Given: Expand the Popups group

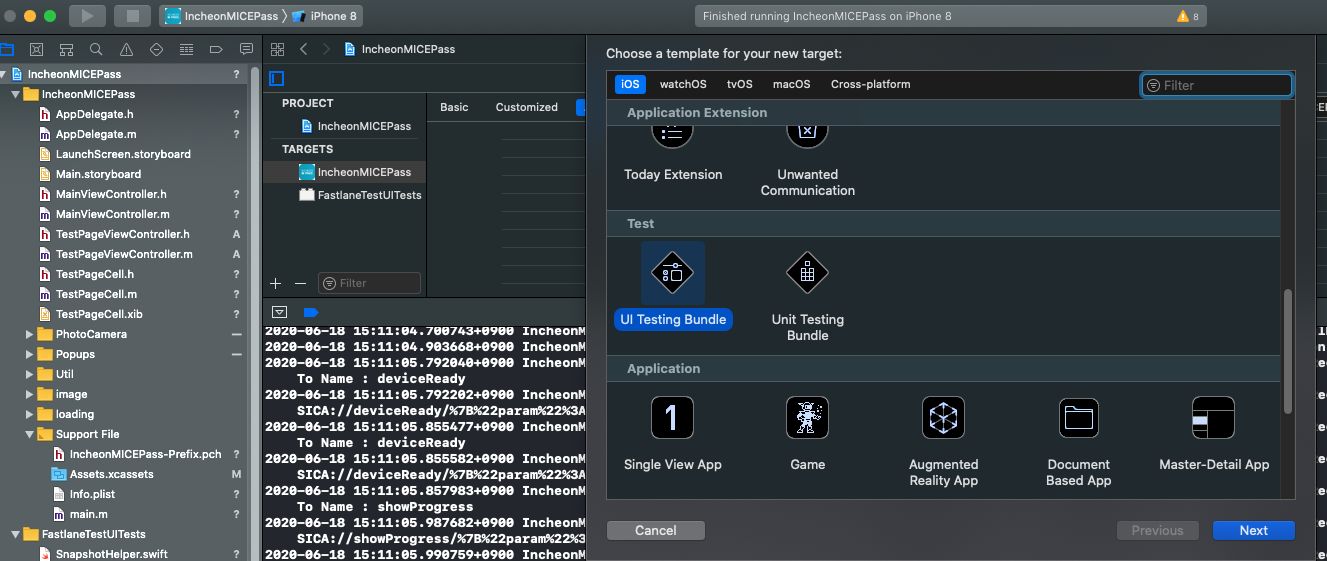Looking at the screenshot, I should pos(29,354).
